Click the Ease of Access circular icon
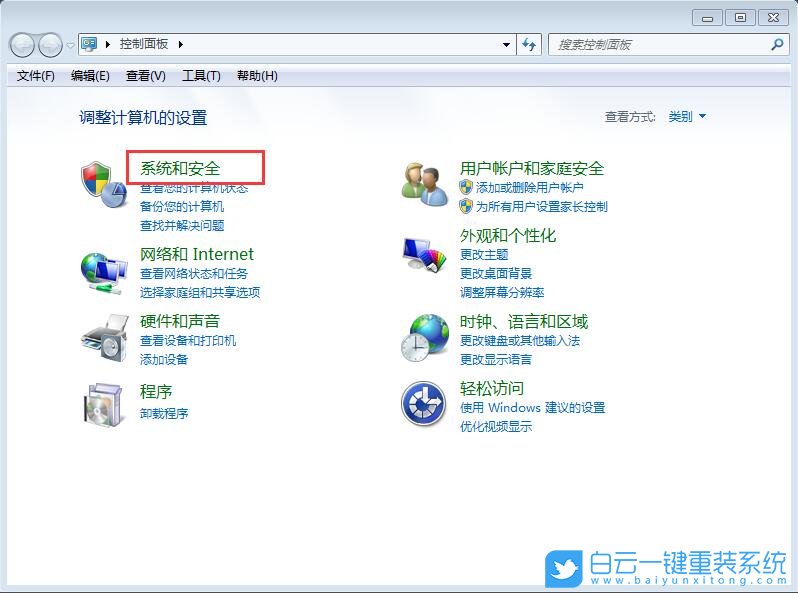The width and height of the screenshot is (798, 593). click(x=423, y=404)
